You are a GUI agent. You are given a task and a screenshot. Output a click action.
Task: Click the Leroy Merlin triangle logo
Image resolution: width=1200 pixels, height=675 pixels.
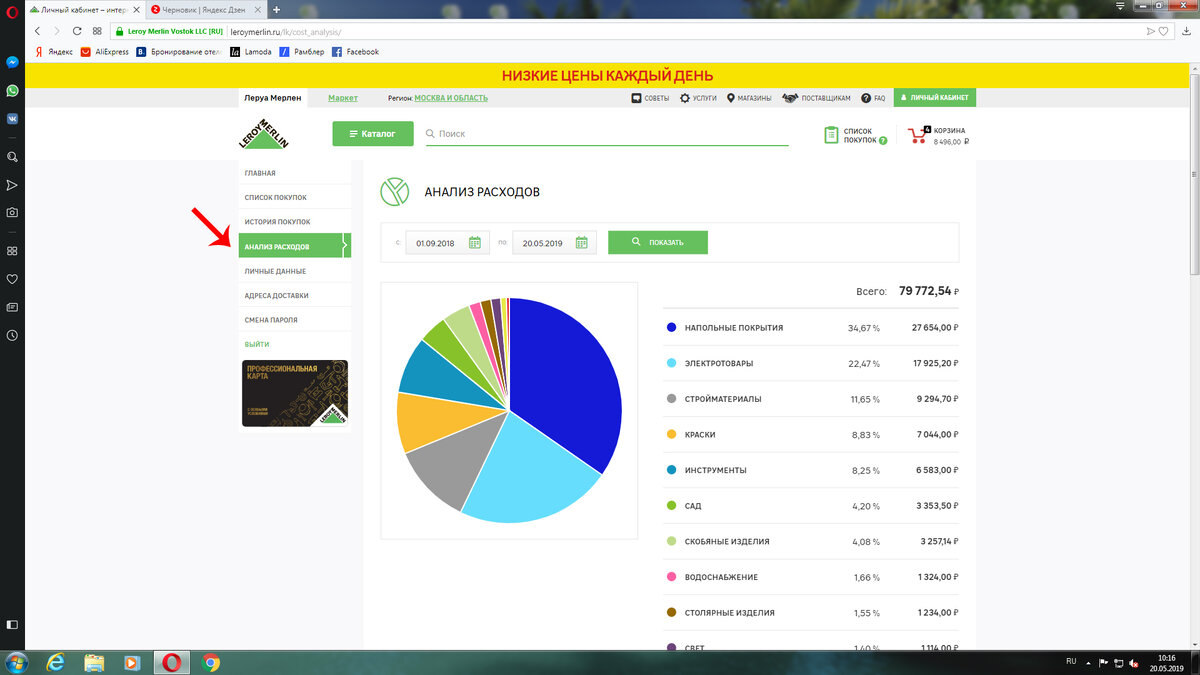[x=263, y=134]
